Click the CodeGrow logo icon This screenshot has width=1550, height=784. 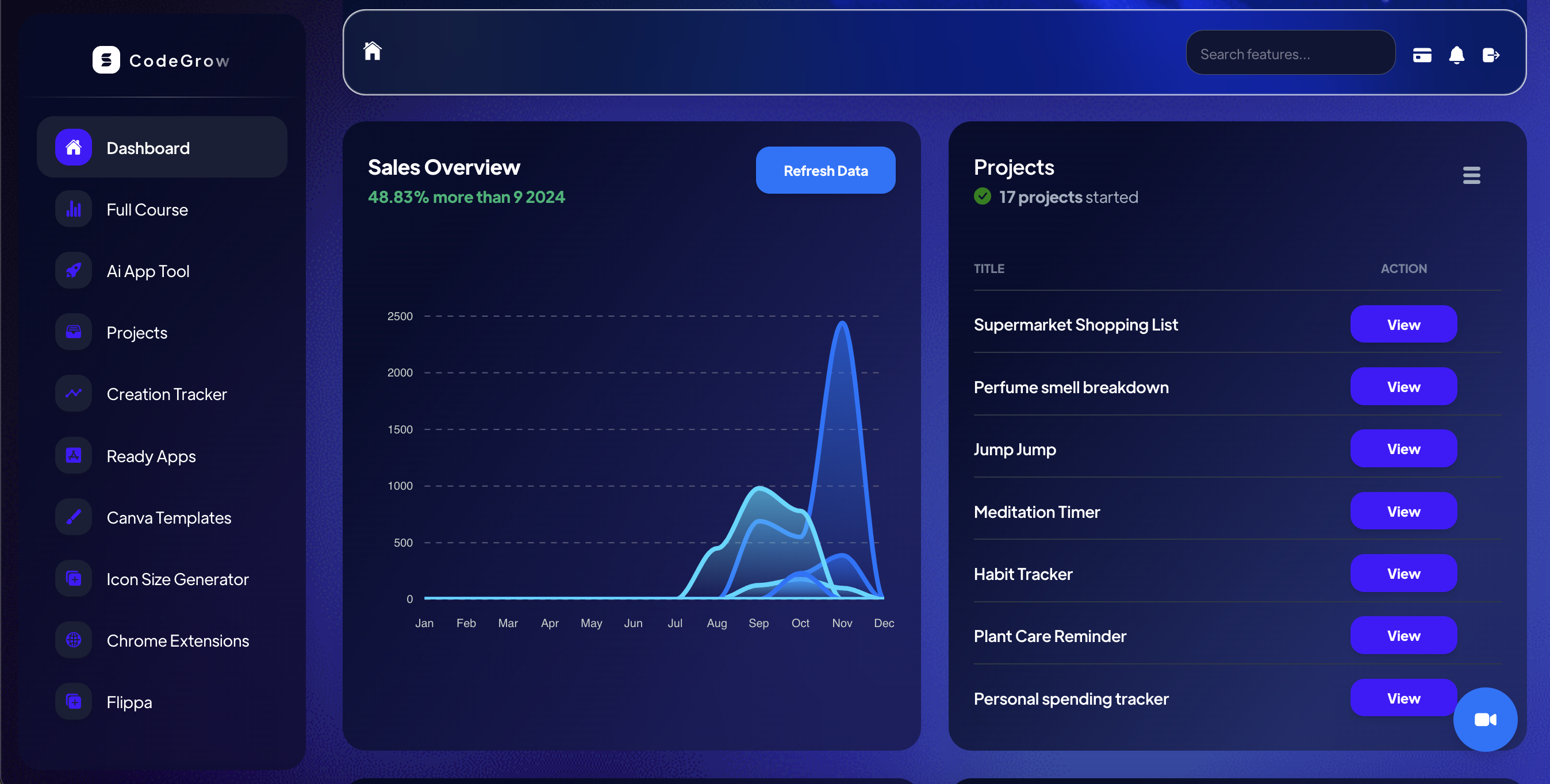106,60
